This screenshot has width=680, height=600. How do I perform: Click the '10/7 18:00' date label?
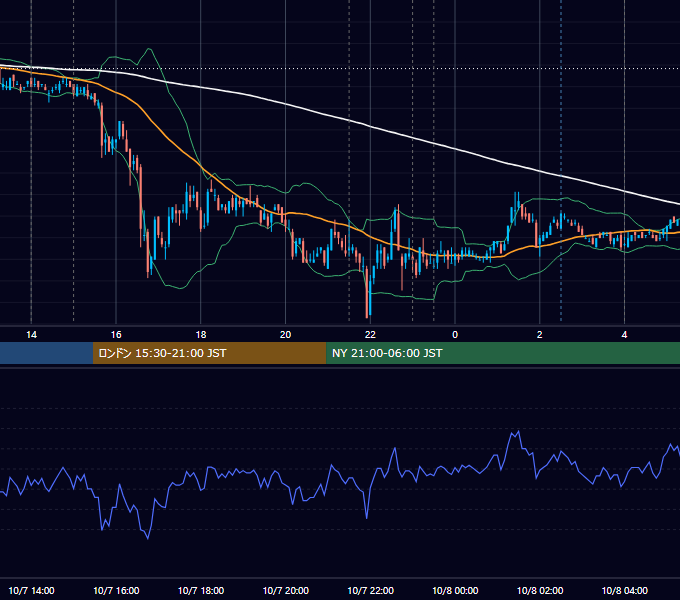(x=201, y=590)
